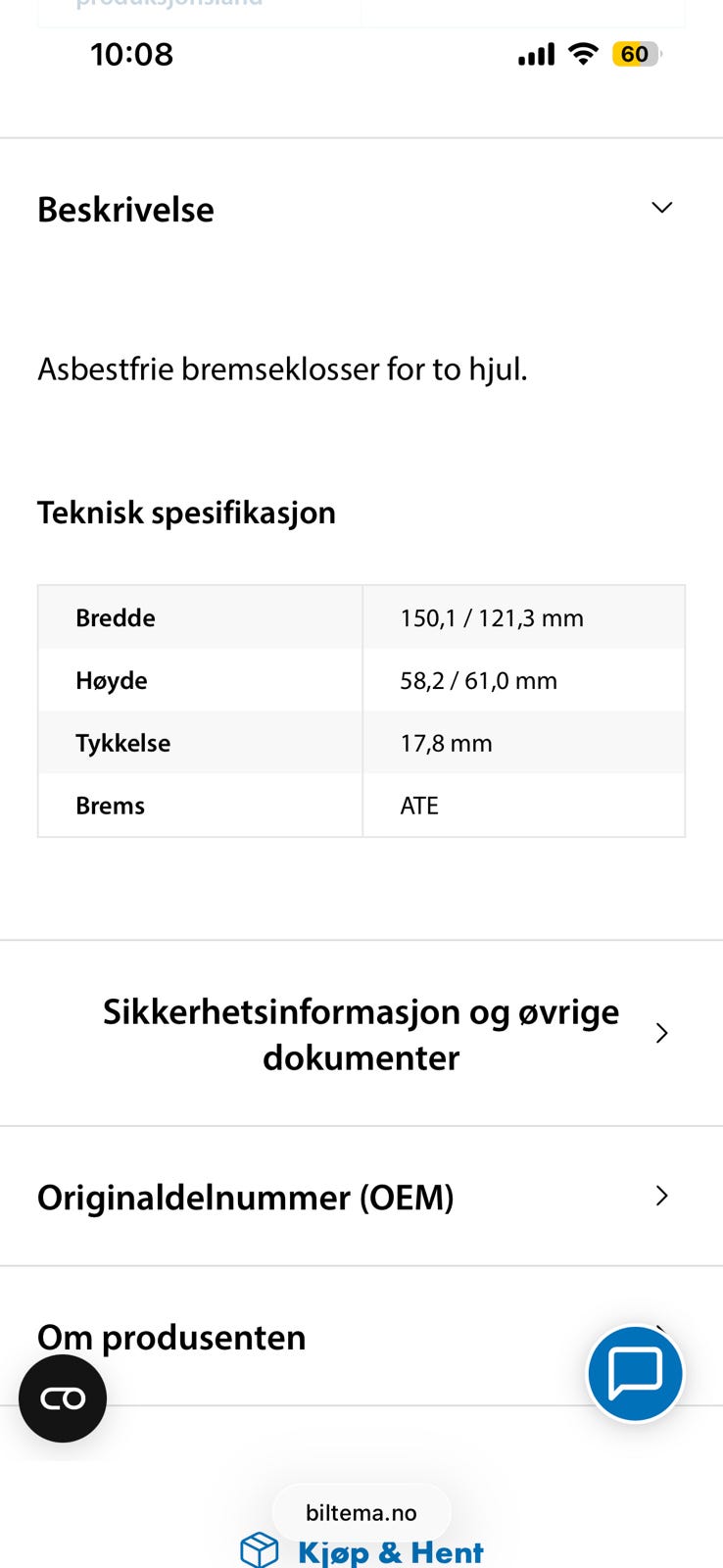Tap the Kjøp & Hent box icon

pyautogui.click(x=260, y=1550)
